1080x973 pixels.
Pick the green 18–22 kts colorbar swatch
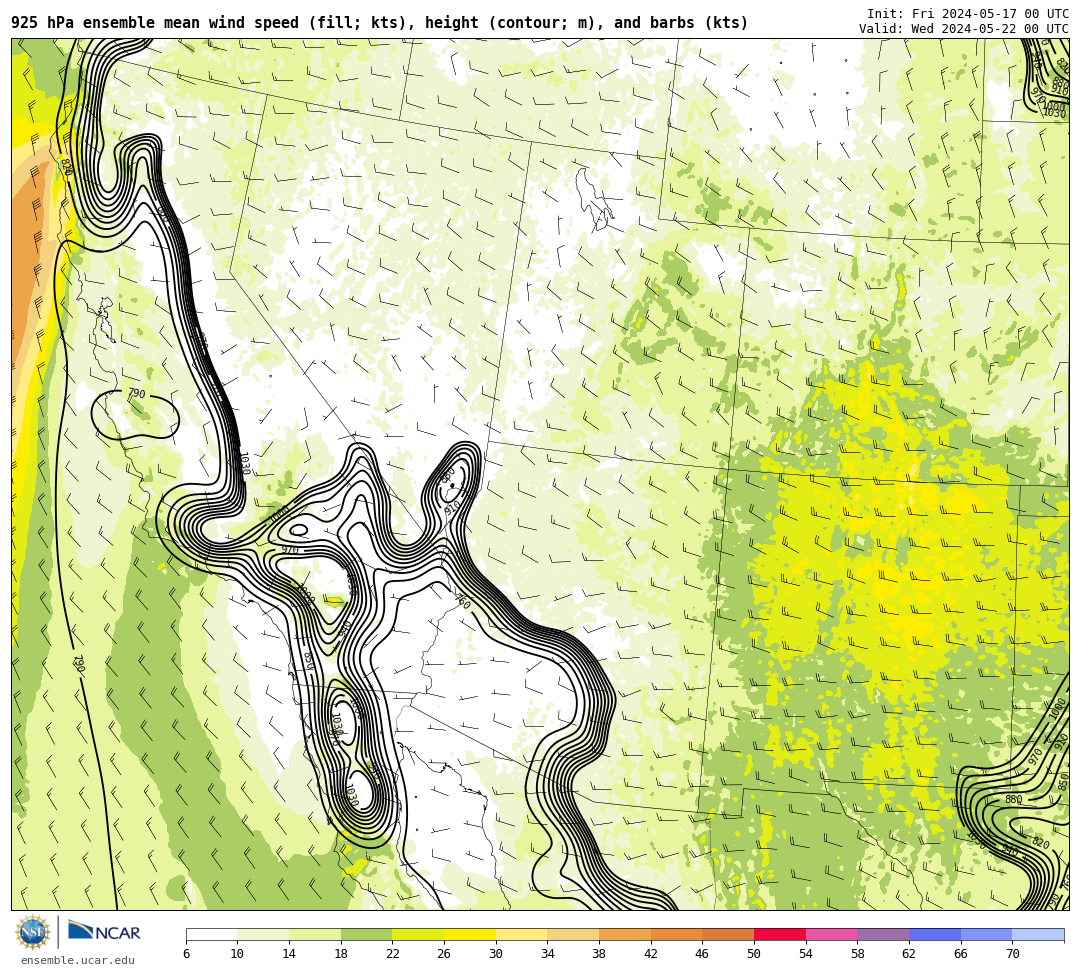366,934
